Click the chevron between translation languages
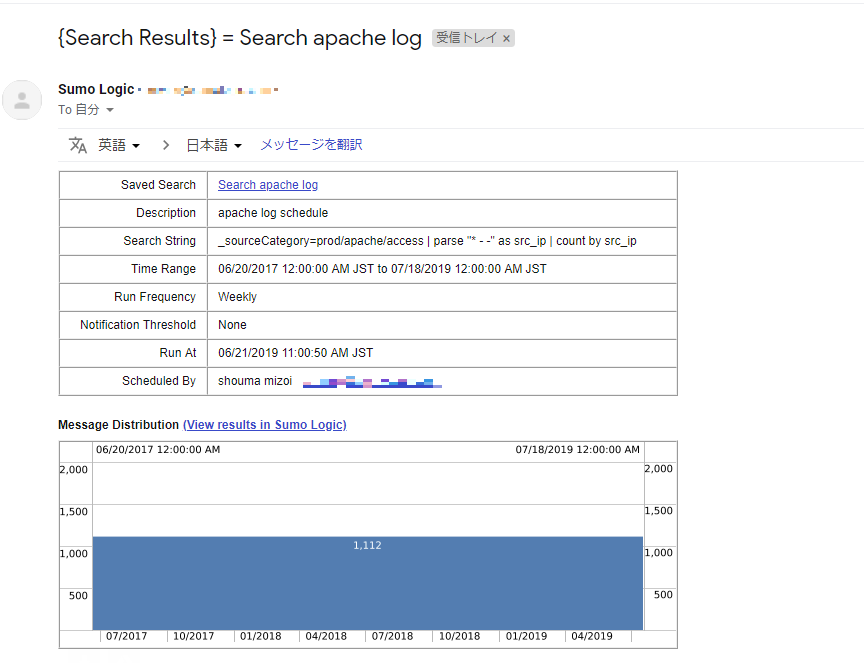This screenshot has width=864, height=663. (166, 145)
